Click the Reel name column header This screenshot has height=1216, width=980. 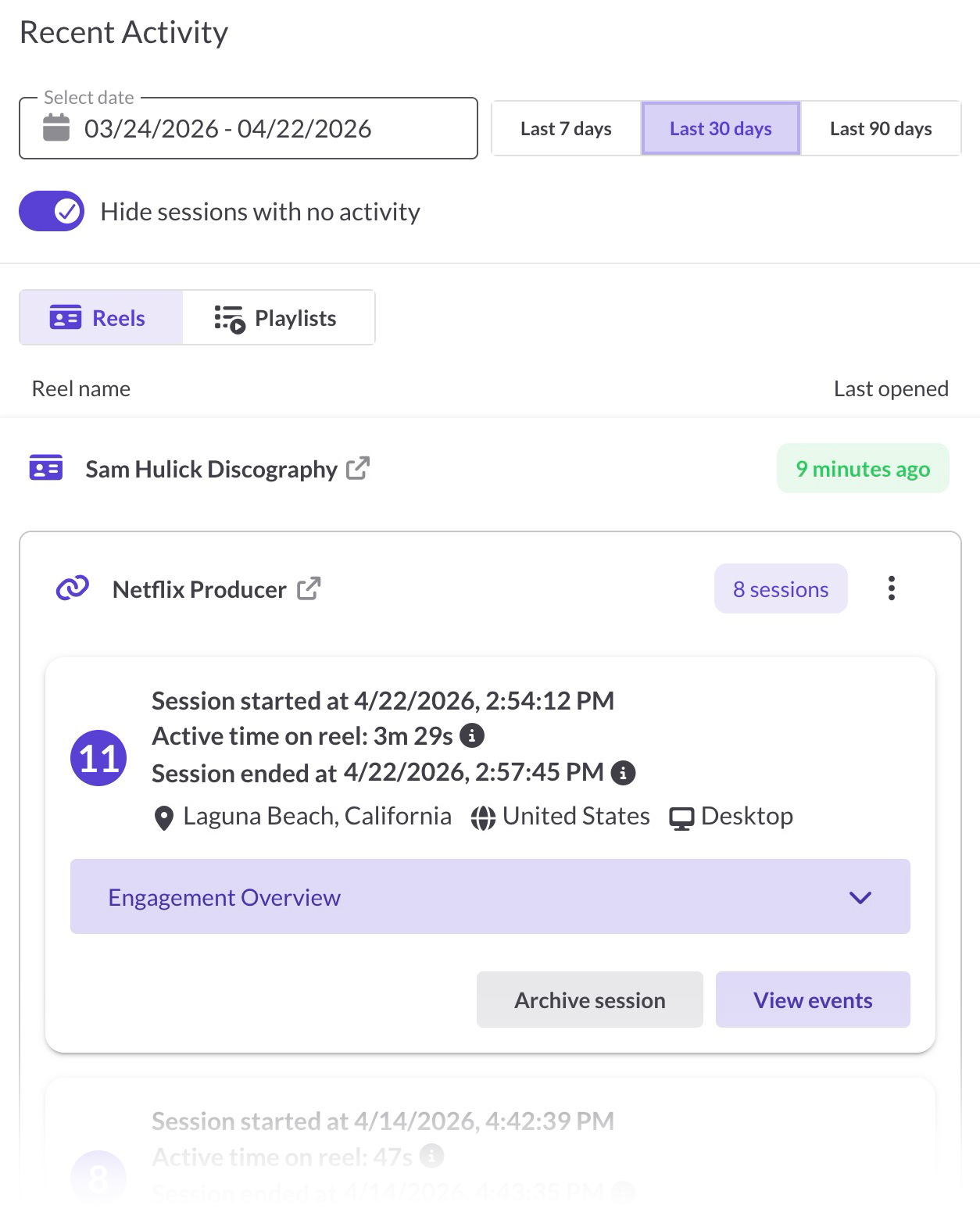point(81,388)
